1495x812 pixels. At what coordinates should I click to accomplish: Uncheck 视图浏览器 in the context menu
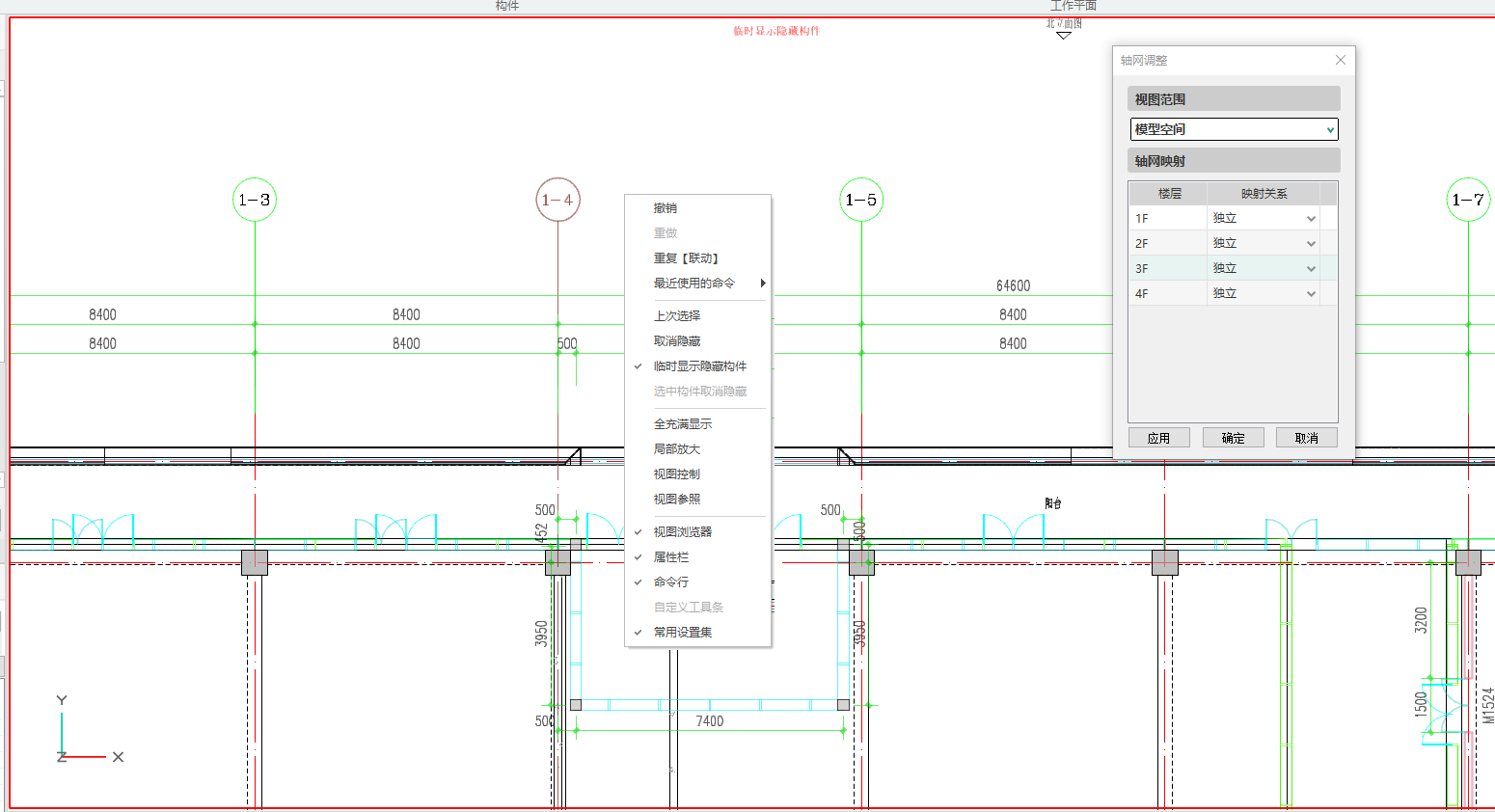(x=682, y=532)
